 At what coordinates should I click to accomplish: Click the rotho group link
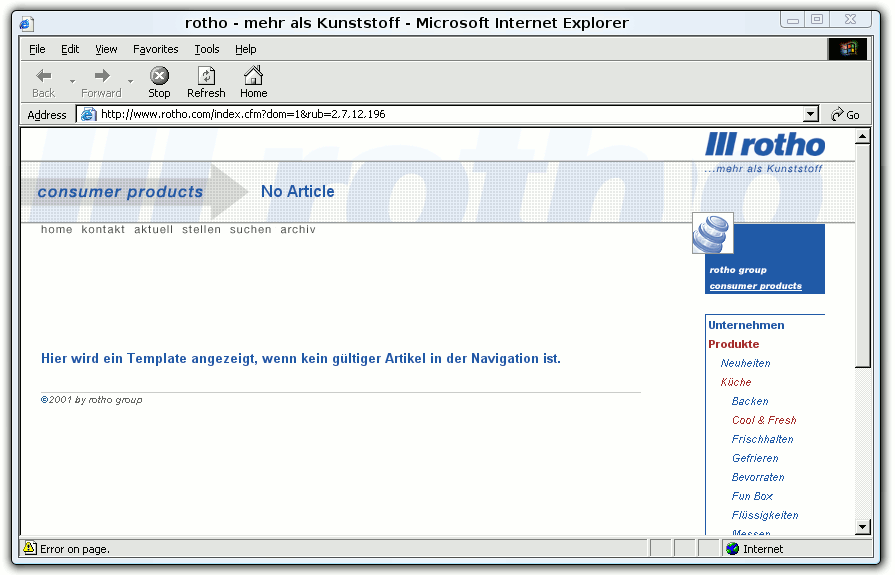[737, 270]
